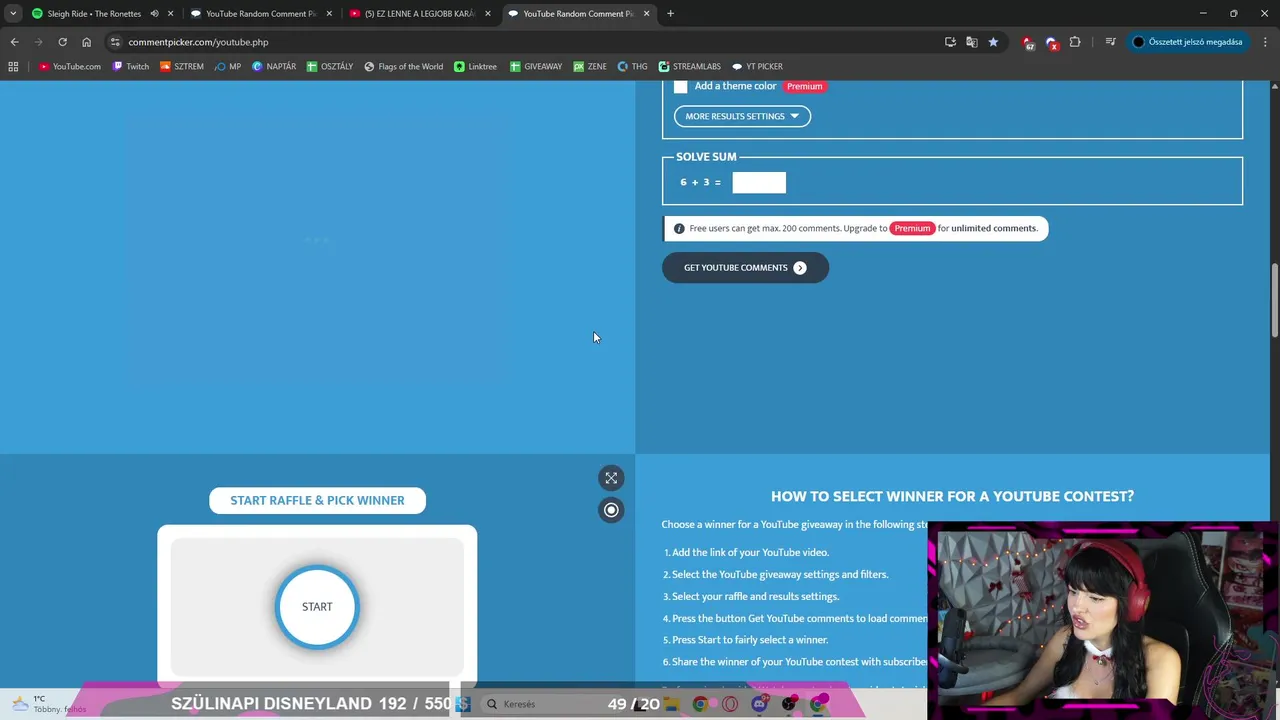
Task: Open red extension icon with 67 badge
Action: (1028, 42)
